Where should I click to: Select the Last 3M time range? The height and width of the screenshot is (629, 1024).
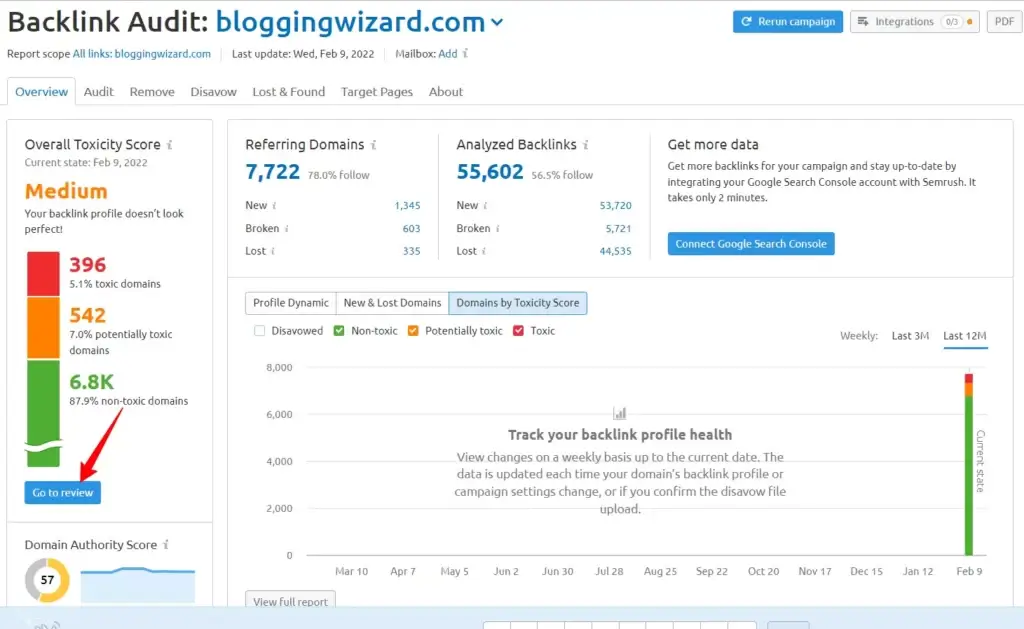(910, 336)
